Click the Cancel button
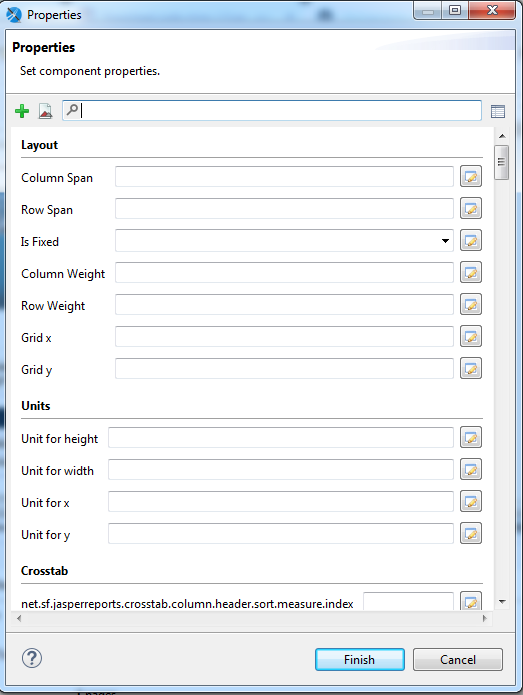The width and height of the screenshot is (523, 695). pos(458,660)
